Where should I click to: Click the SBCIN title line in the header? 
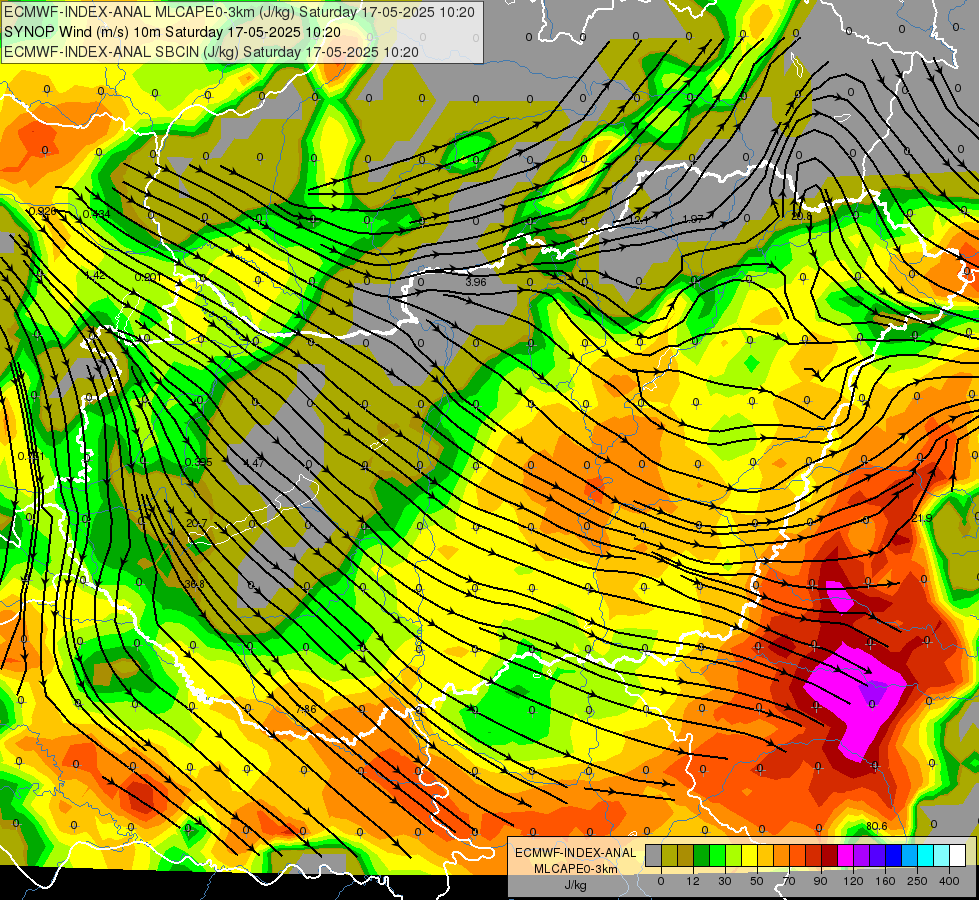211,52
